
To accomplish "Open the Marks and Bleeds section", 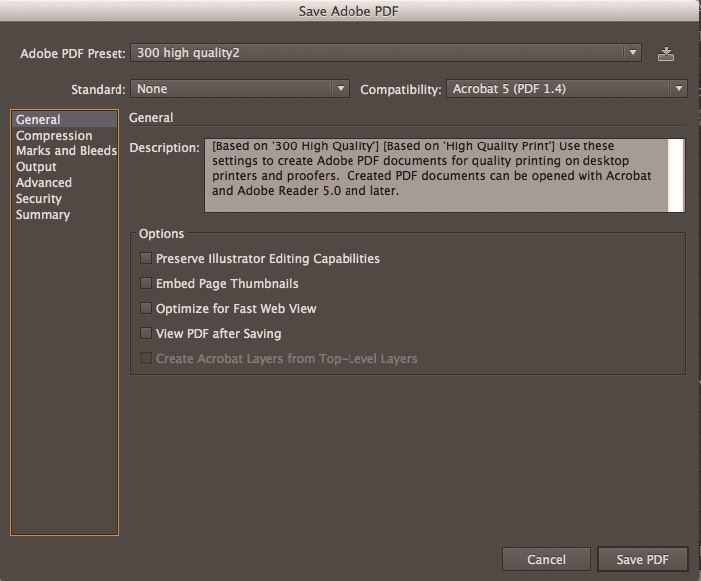I will pyautogui.click(x=66, y=151).
